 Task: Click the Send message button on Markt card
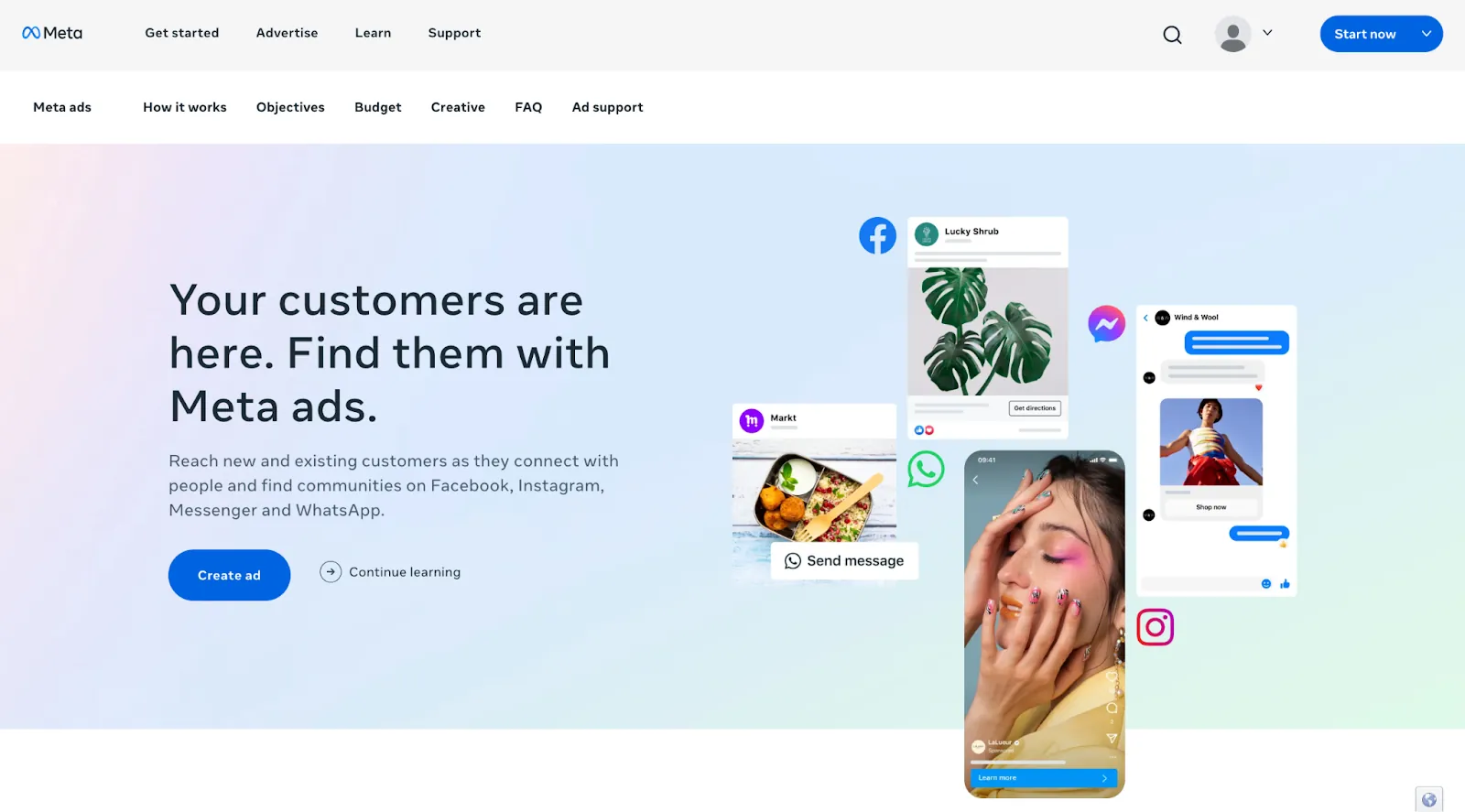pos(844,560)
